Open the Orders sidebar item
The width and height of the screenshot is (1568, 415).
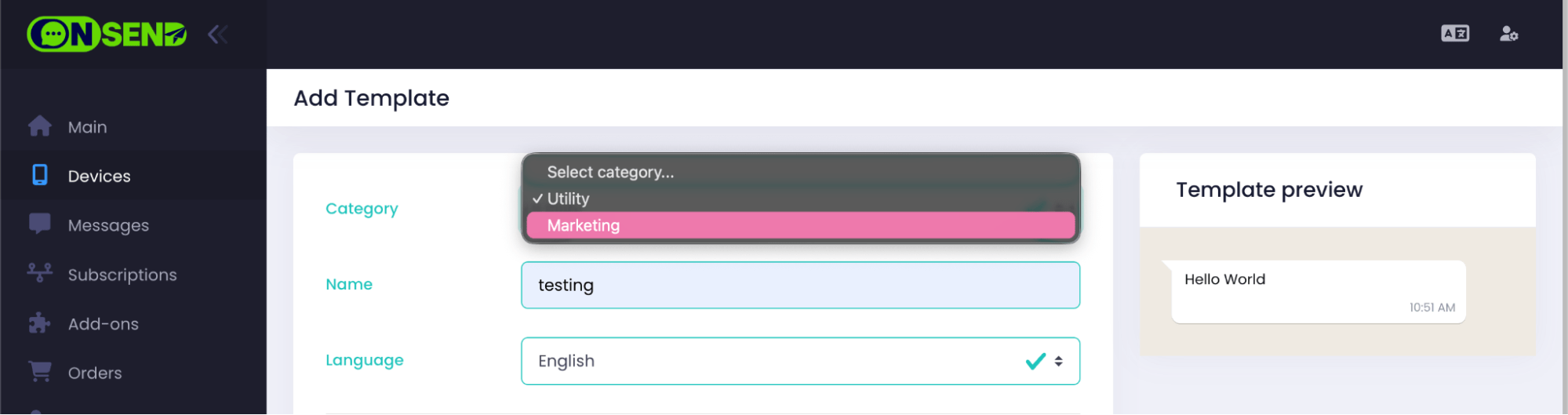tap(95, 373)
